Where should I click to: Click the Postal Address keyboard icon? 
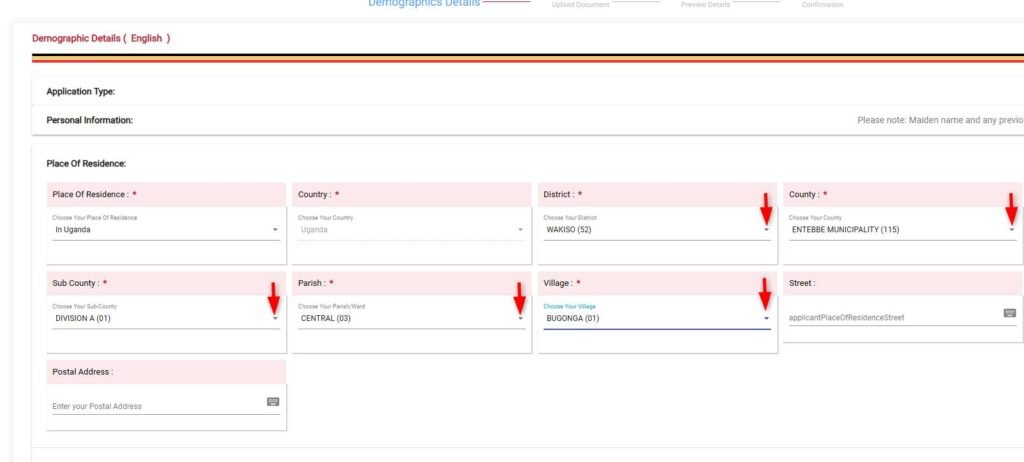(273, 401)
